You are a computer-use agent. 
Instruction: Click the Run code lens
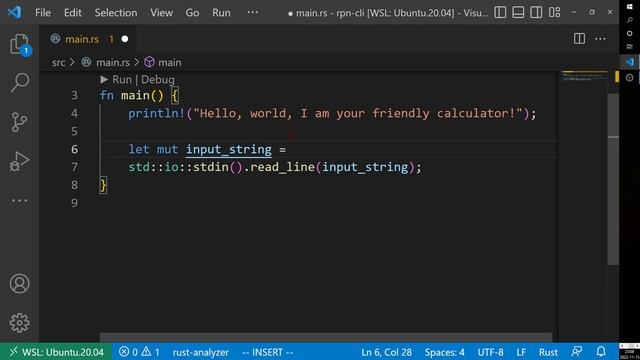tap(122, 80)
